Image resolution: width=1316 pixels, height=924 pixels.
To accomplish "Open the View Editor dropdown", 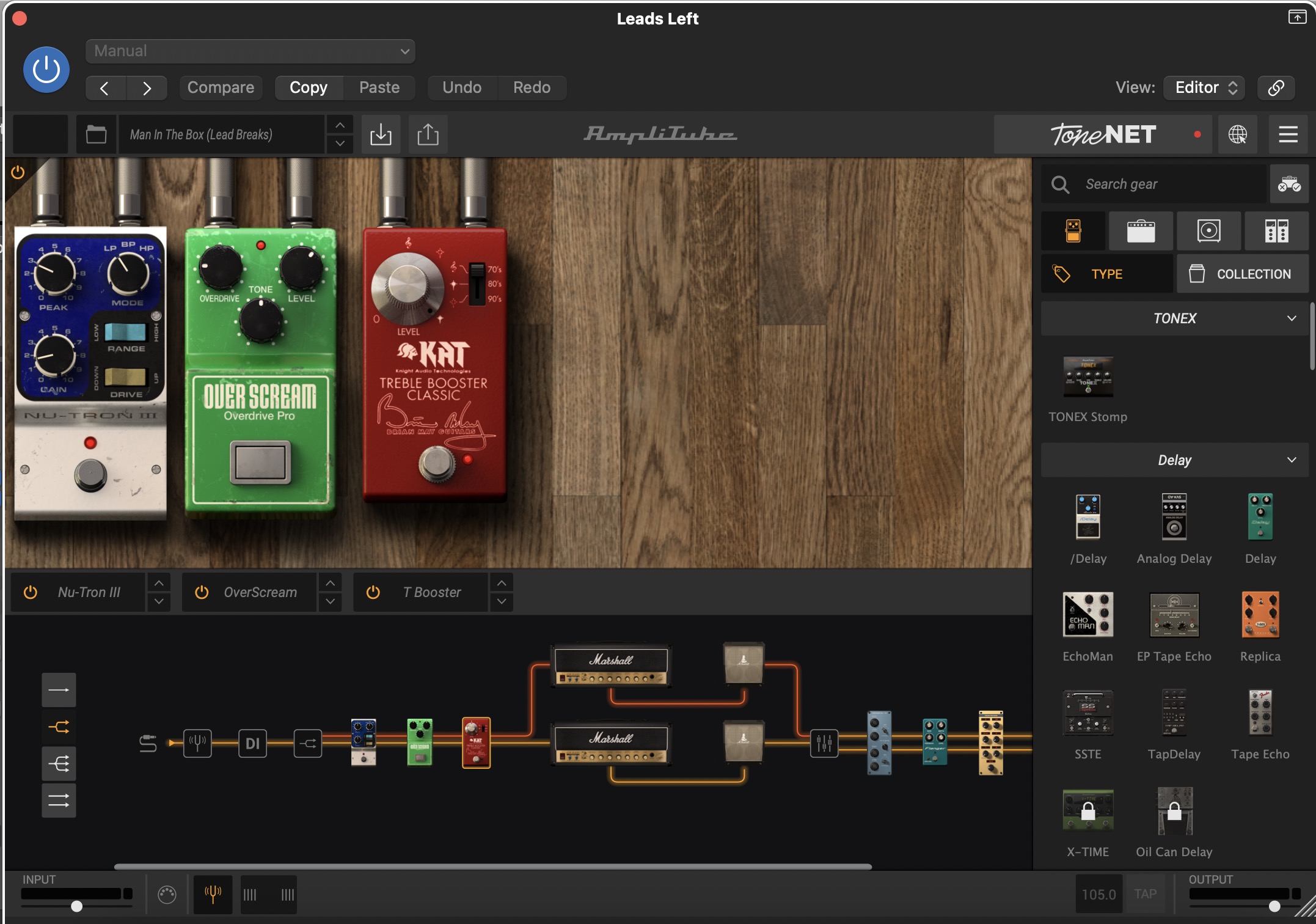I will coord(1204,87).
